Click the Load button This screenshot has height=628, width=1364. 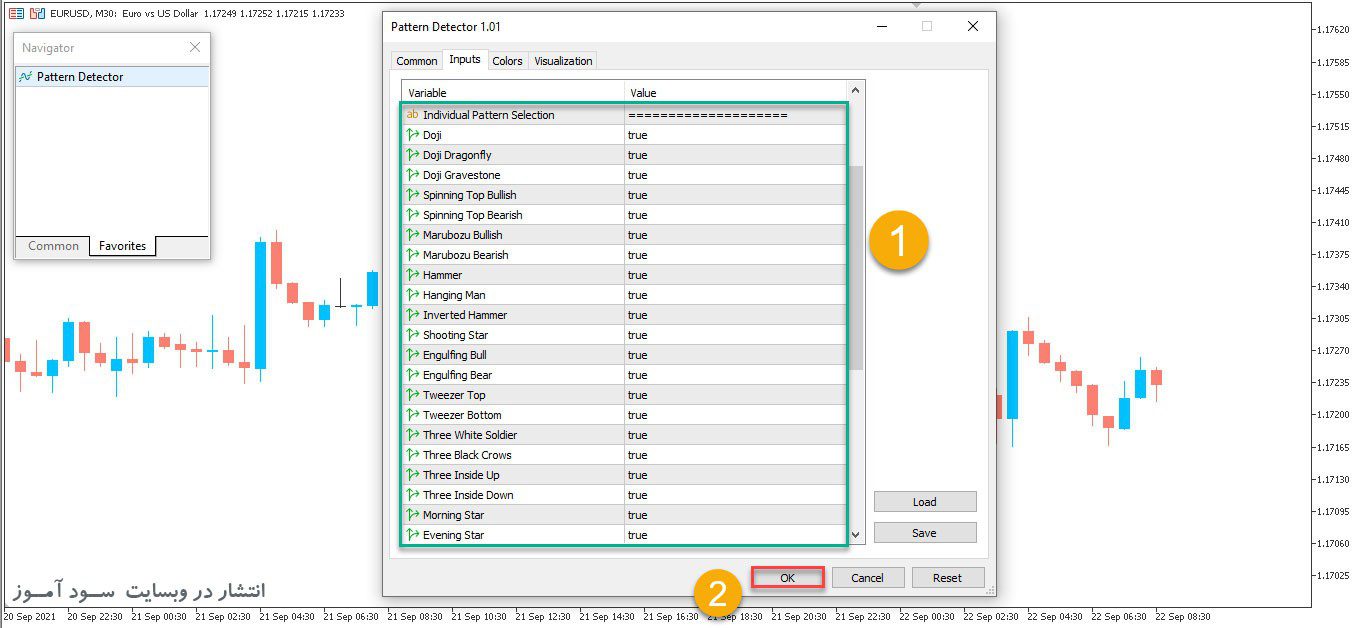924,502
